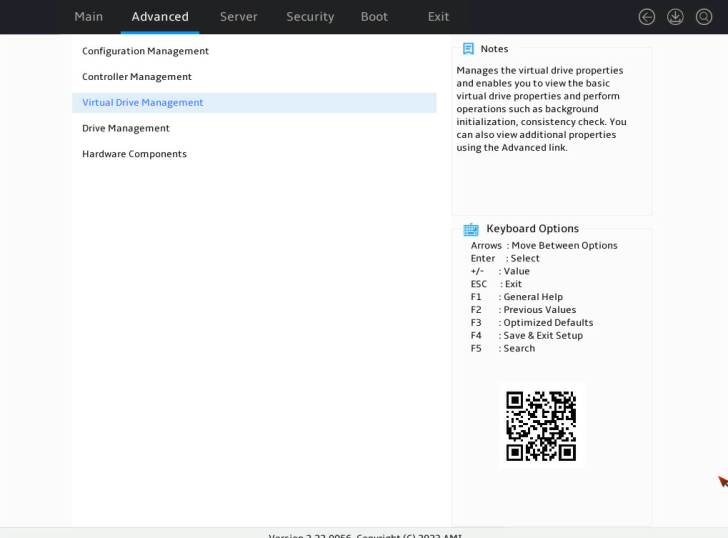Image resolution: width=728 pixels, height=538 pixels.
Task: Click the 'F4 : Save & Exit Setup' line
Action: coord(527,335)
